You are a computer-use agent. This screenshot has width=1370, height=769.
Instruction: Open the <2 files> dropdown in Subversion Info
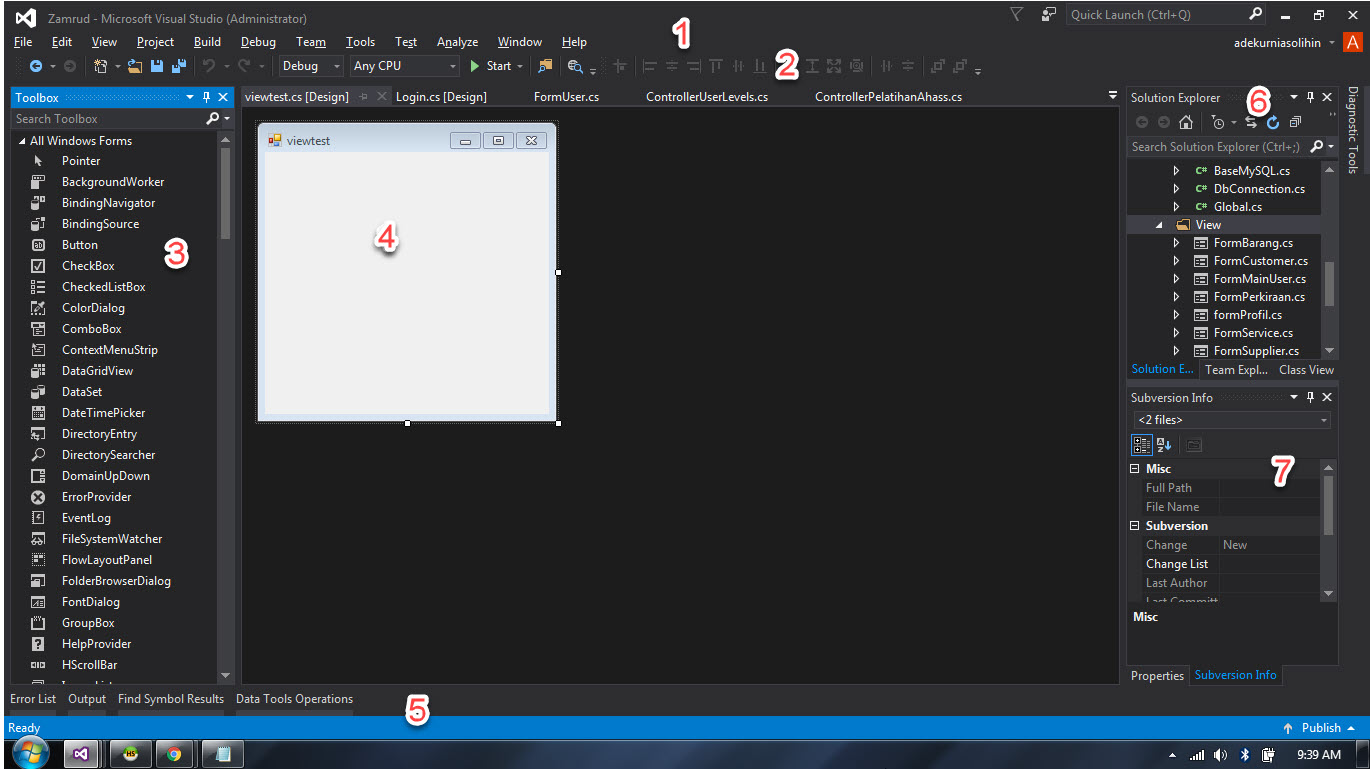1232,420
